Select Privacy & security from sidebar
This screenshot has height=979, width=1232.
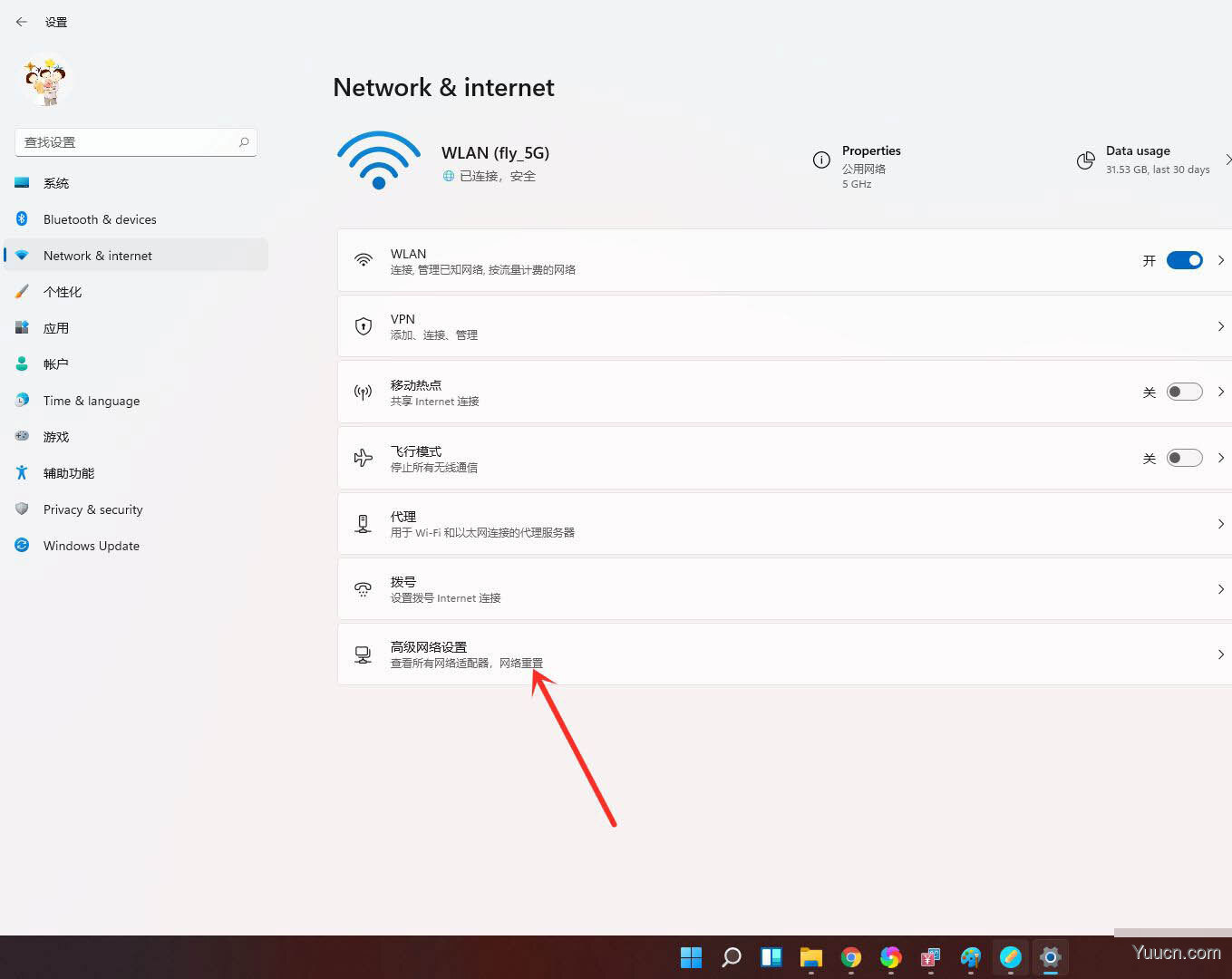click(x=92, y=509)
